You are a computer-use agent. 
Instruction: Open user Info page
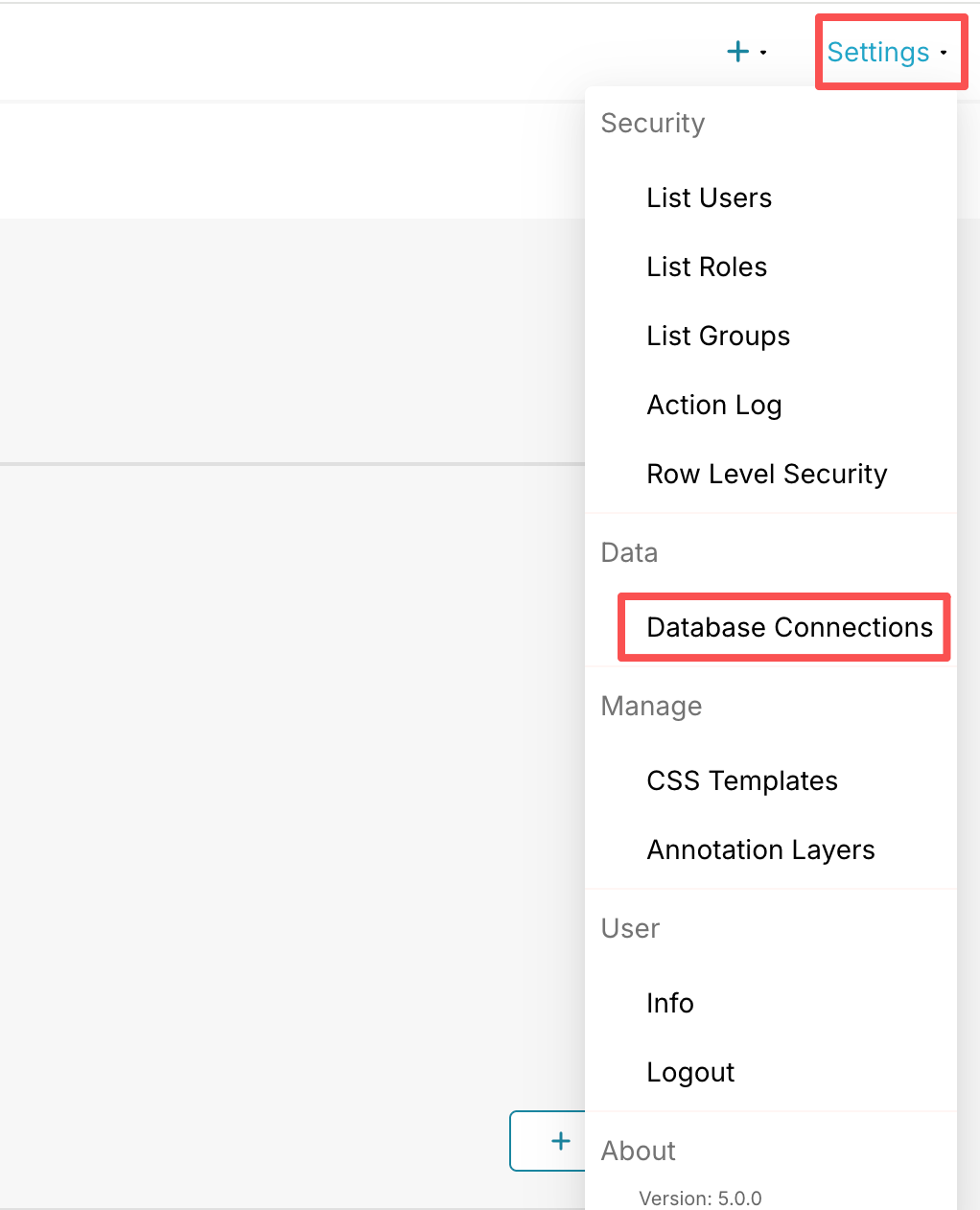pos(669,1003)
